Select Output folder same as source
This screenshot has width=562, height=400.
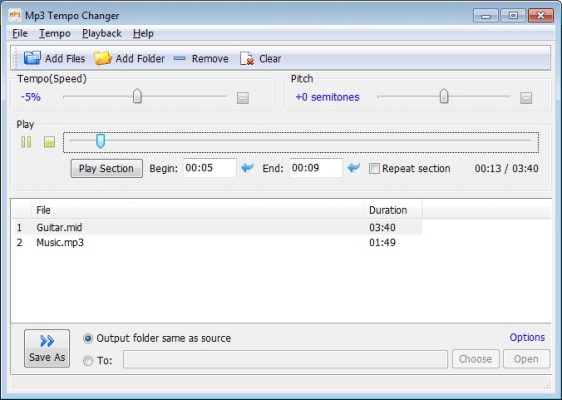coord(88,338)
